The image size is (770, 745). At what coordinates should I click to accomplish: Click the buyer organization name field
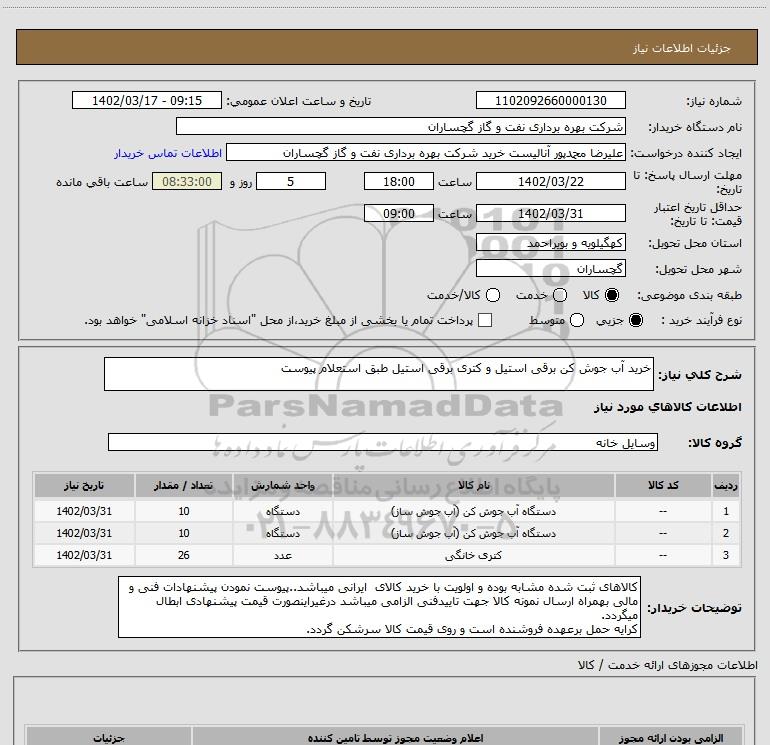[401, 127]
